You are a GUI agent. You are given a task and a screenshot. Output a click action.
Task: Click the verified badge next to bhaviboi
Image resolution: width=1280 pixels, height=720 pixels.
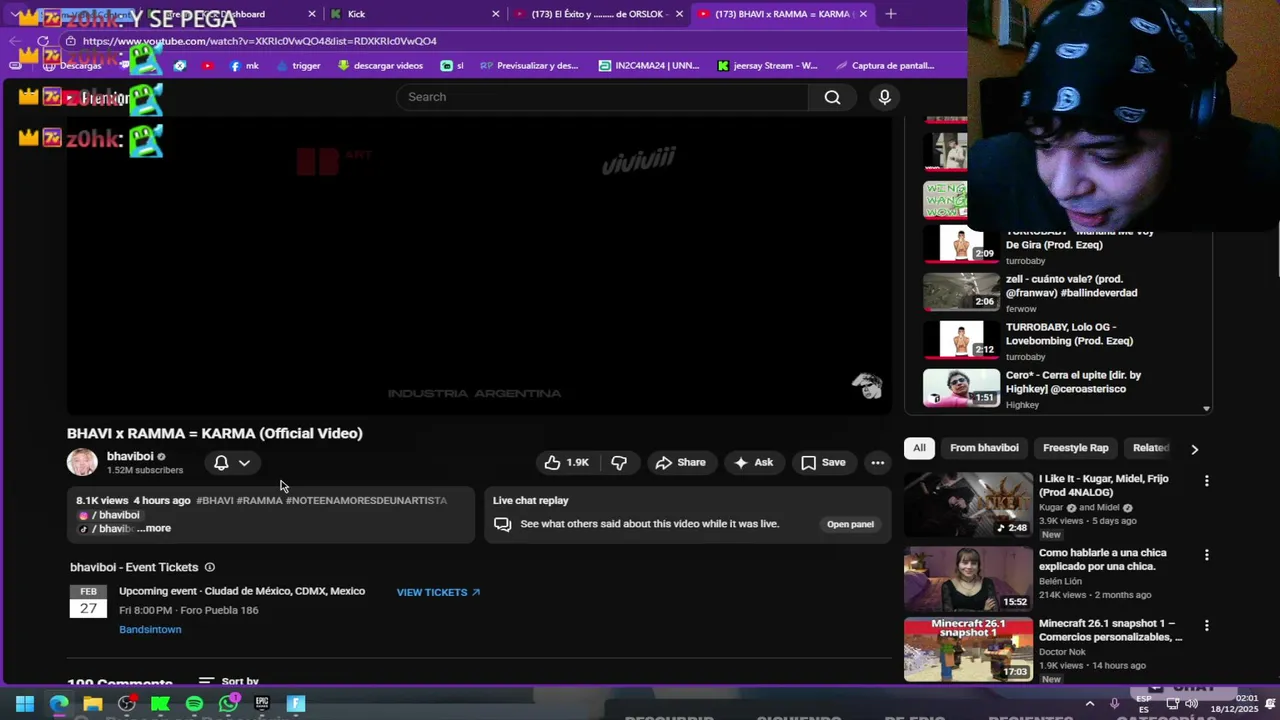click(161, 457)
